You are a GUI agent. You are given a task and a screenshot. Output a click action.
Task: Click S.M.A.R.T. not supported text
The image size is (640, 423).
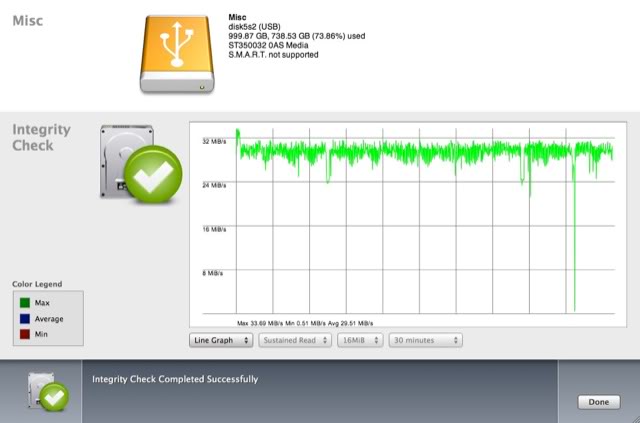[x=273, y=55]
